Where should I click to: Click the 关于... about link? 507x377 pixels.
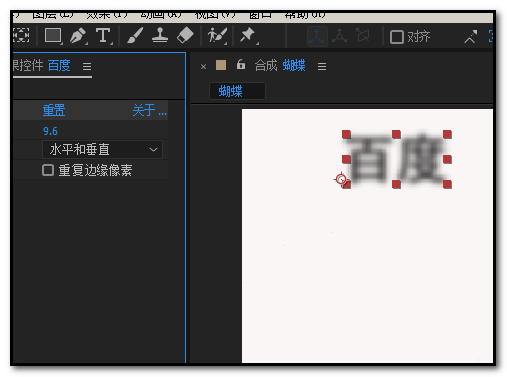pos(149,110)
